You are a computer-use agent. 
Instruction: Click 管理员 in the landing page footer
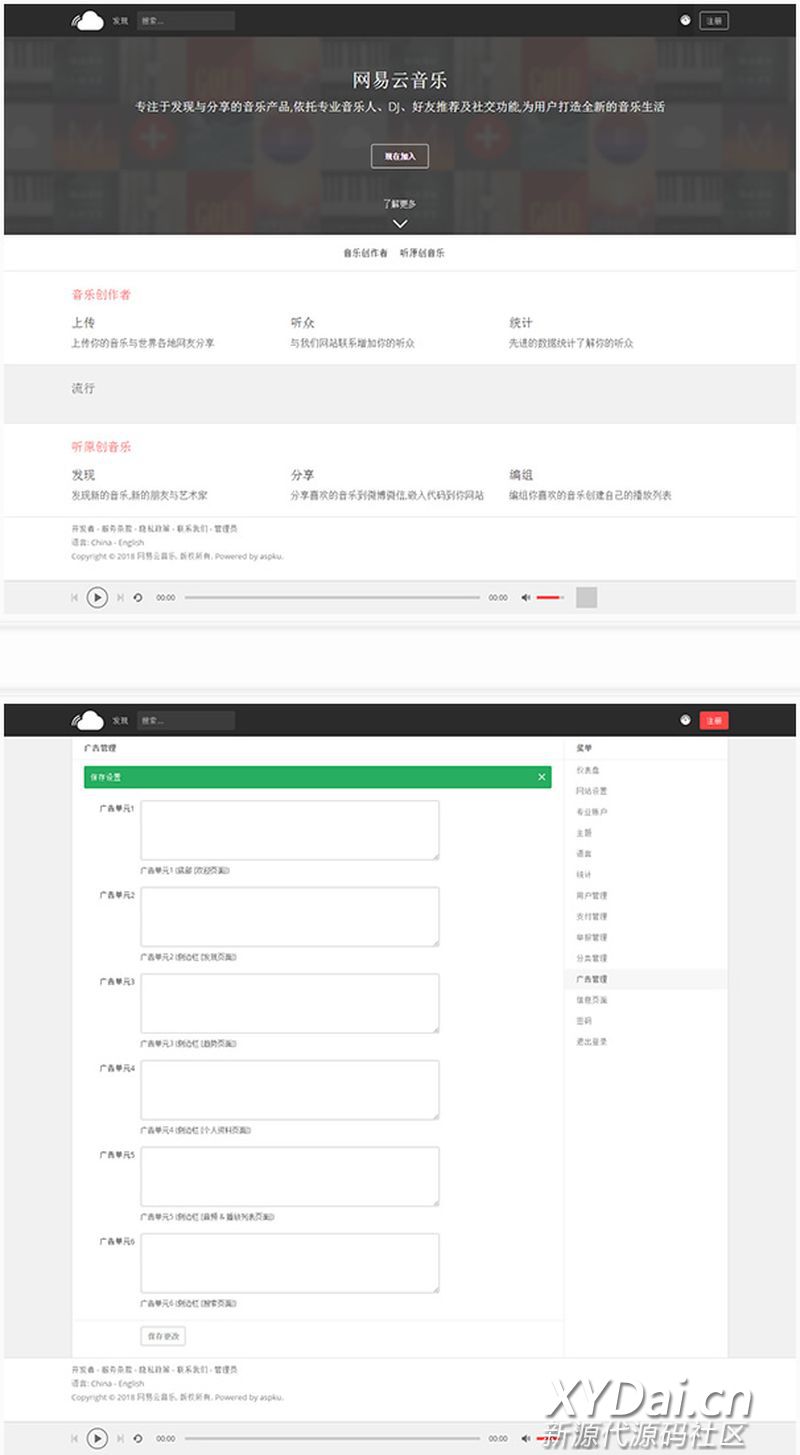point(226,528)
